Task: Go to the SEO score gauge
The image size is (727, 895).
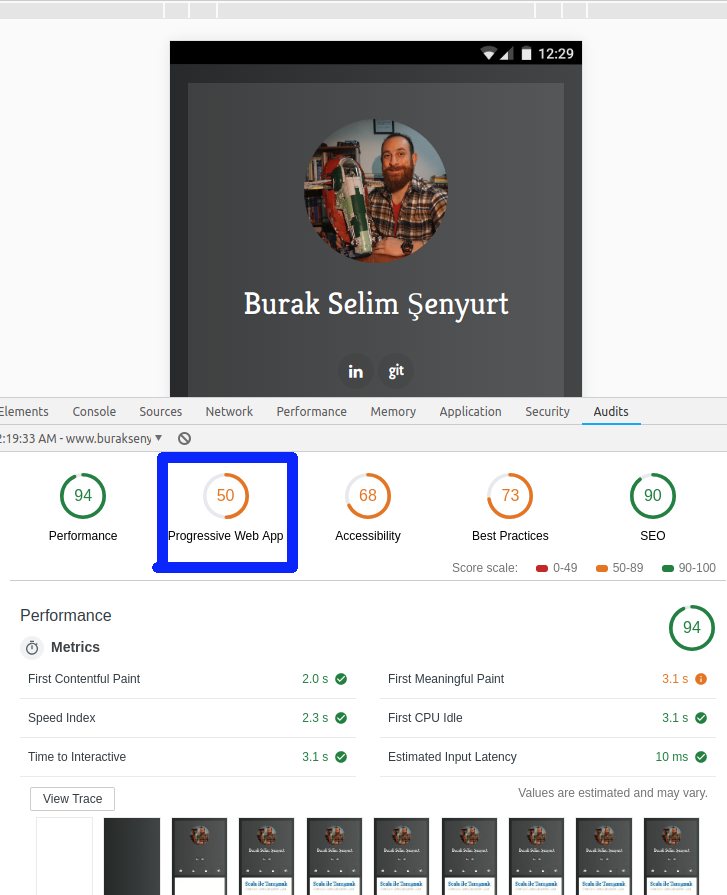Action: click(x=652, y=496)
